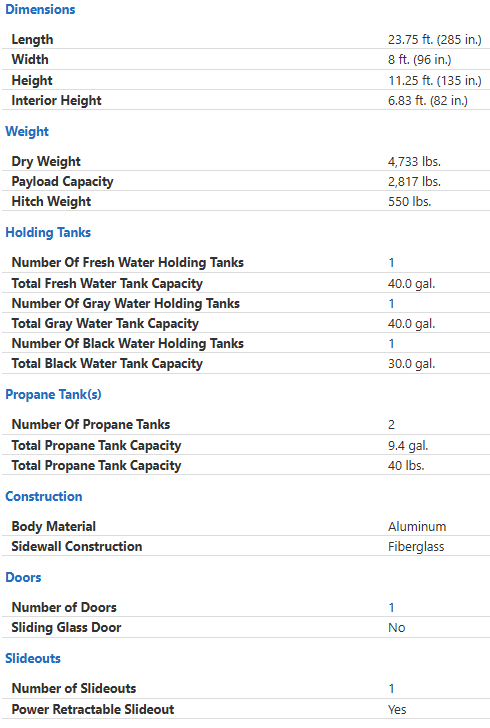Select the Number Of Propane Tanks row
Image resolution: width=490 pixels, height=728 pixels.
coord(246,424)
